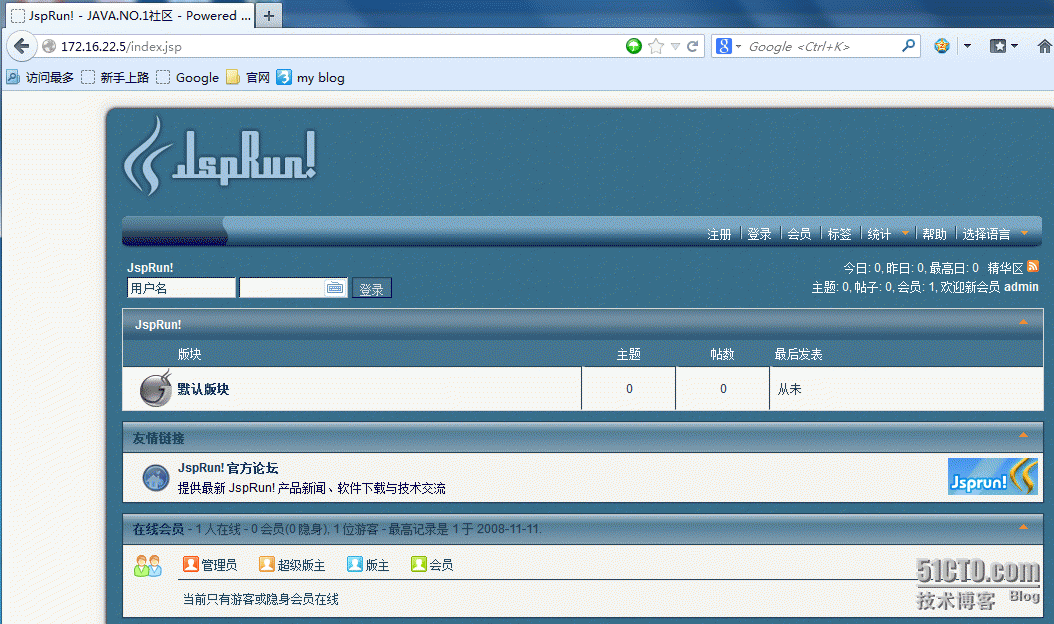Open the history dropdown arrow in address bar
The image size is (1054, 624).
coord(675,46)
